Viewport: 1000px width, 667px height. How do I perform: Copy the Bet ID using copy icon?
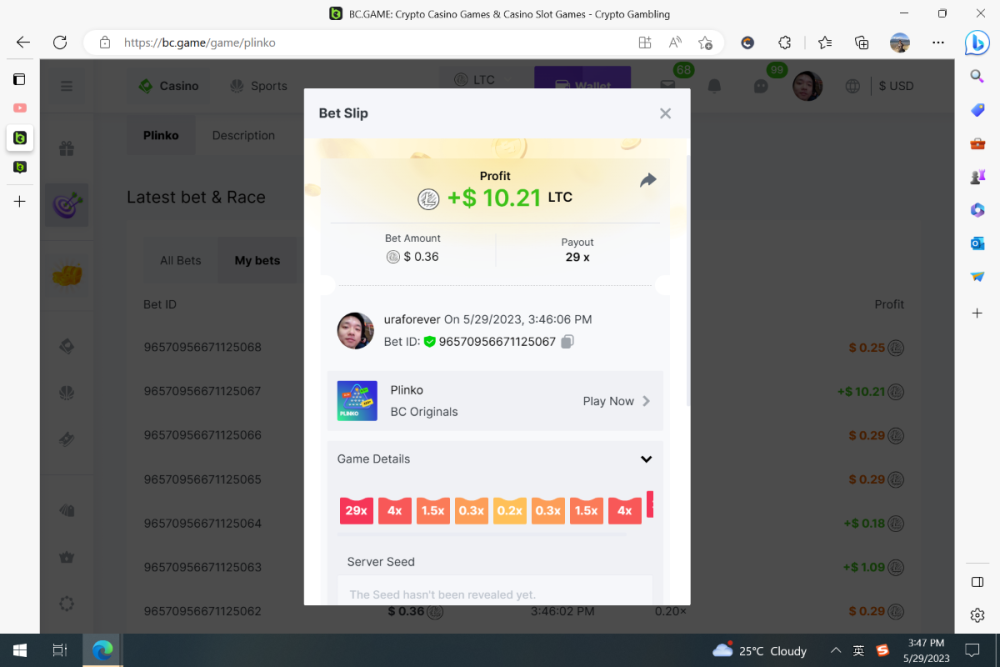tap(566, 341)
